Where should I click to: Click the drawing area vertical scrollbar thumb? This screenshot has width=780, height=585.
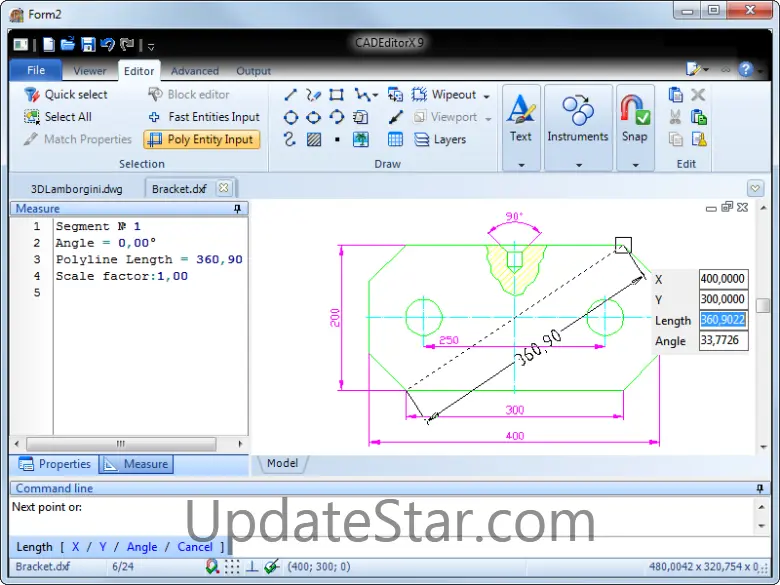pos(763,305)
